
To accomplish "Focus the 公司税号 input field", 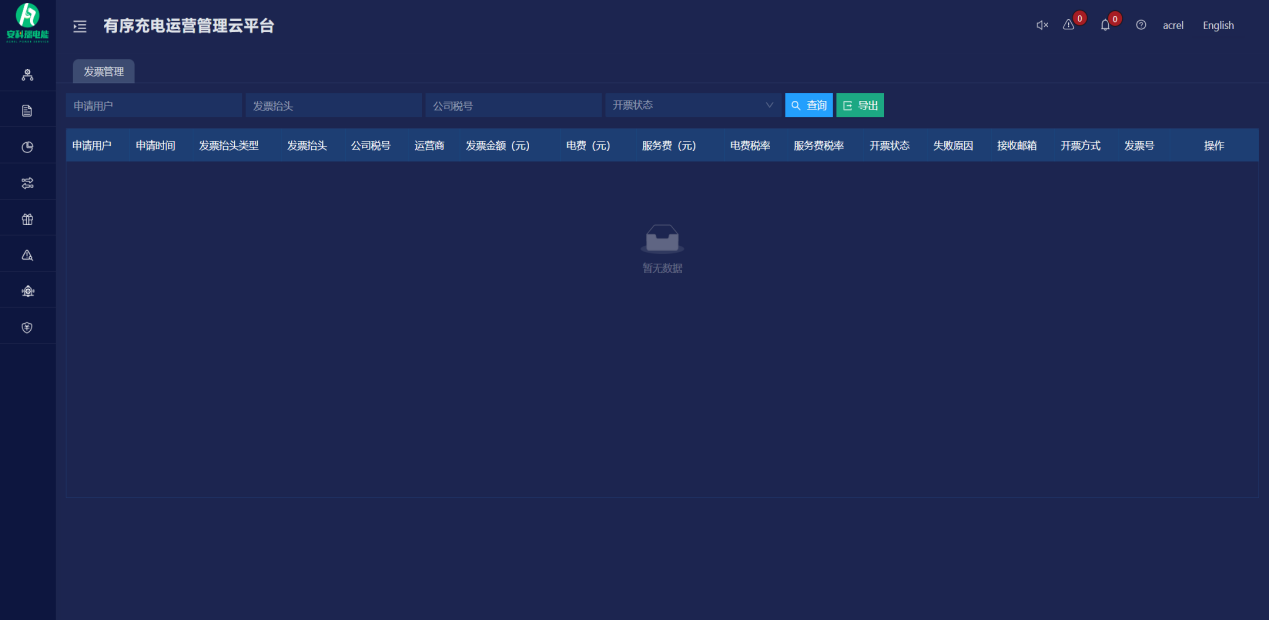I will pos(513,105).
